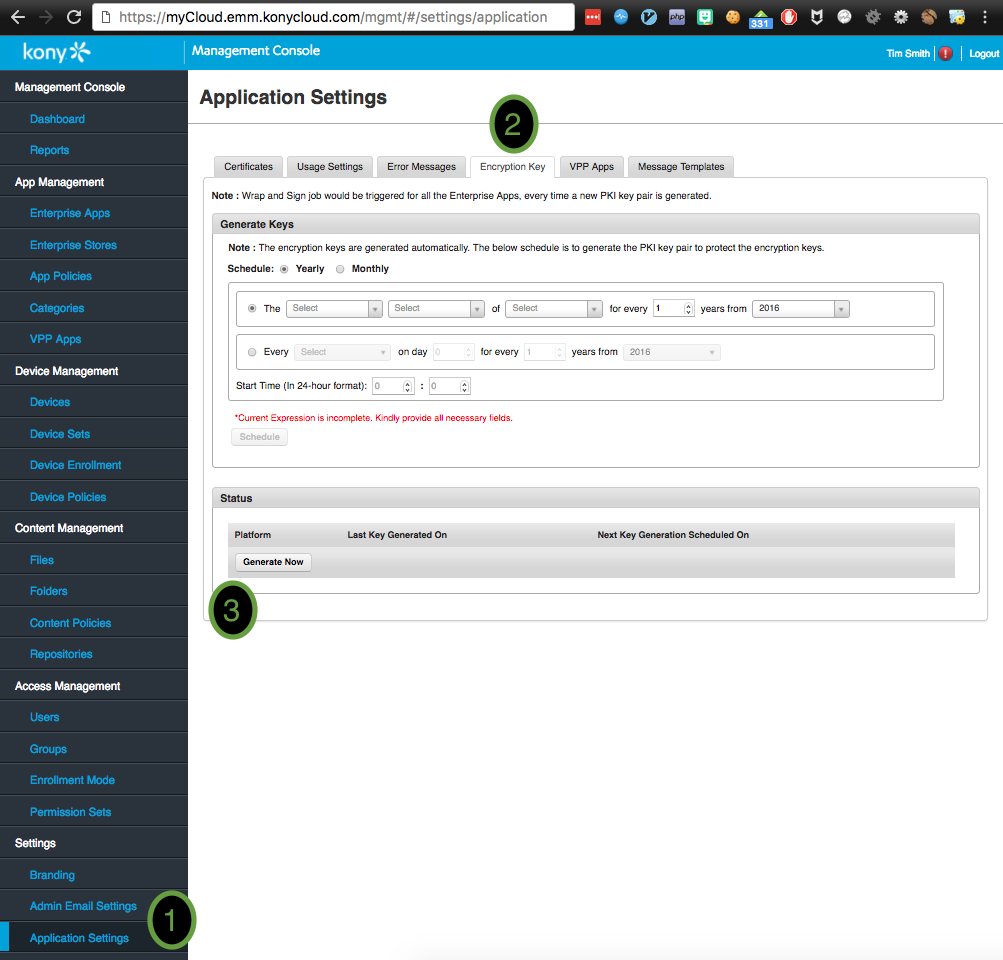The image size is (1003, 960).
Task: Open the 2016 dropdown in the 'Every' row
Action: pyautogui.click(x=672, y=352)
